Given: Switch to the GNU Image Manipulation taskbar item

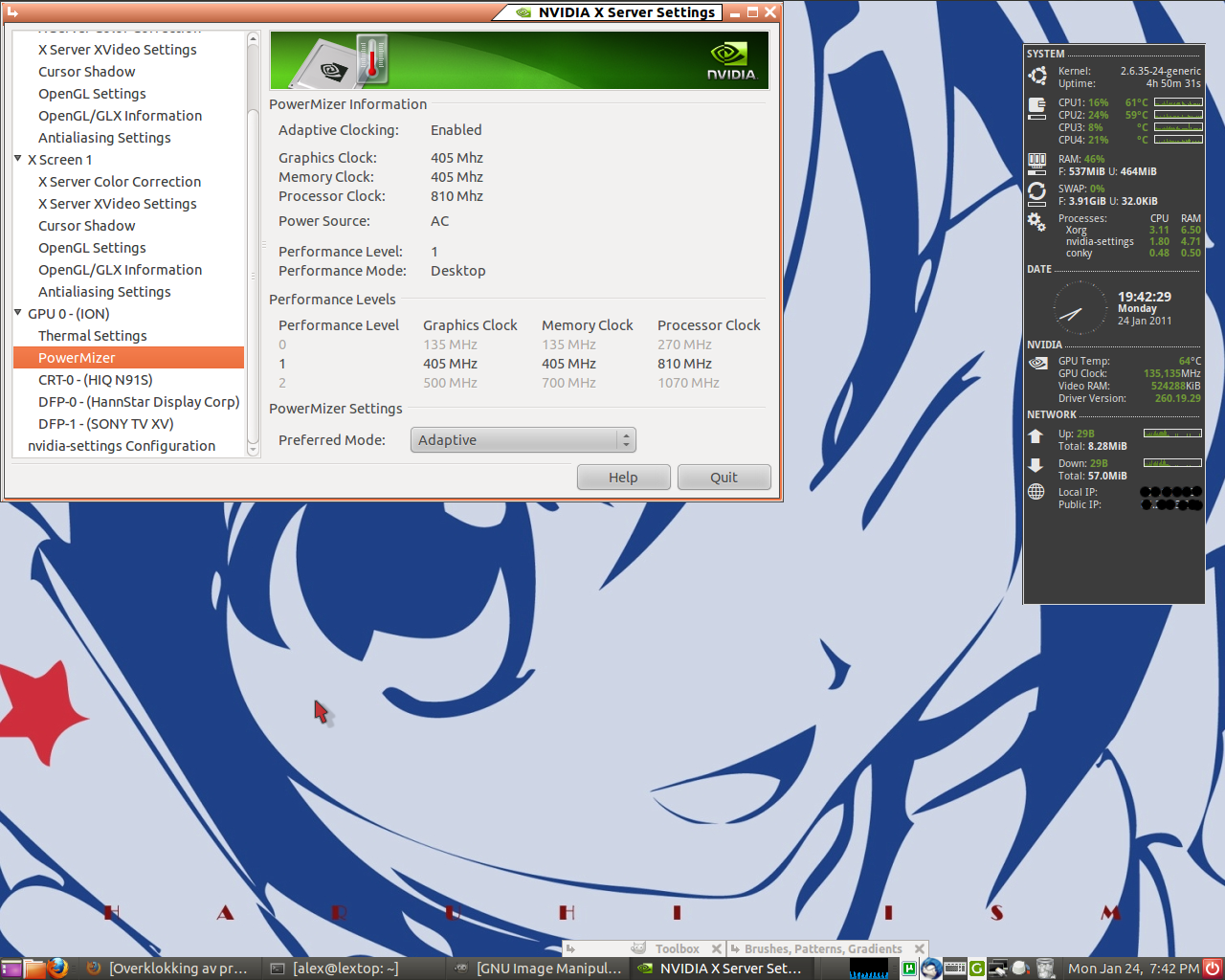Looking at the screenshot, I should pyautogui.click(x=537, y=969).
